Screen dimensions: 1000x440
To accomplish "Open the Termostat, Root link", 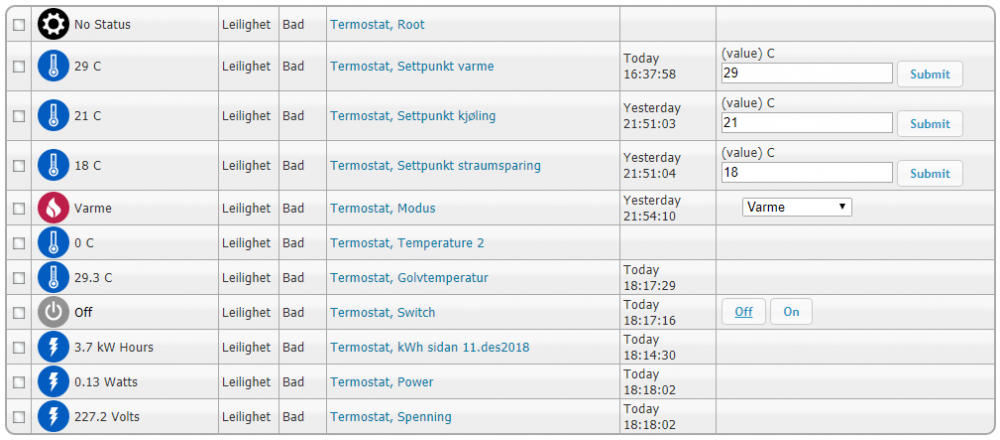I will click(x=377, y=24).
